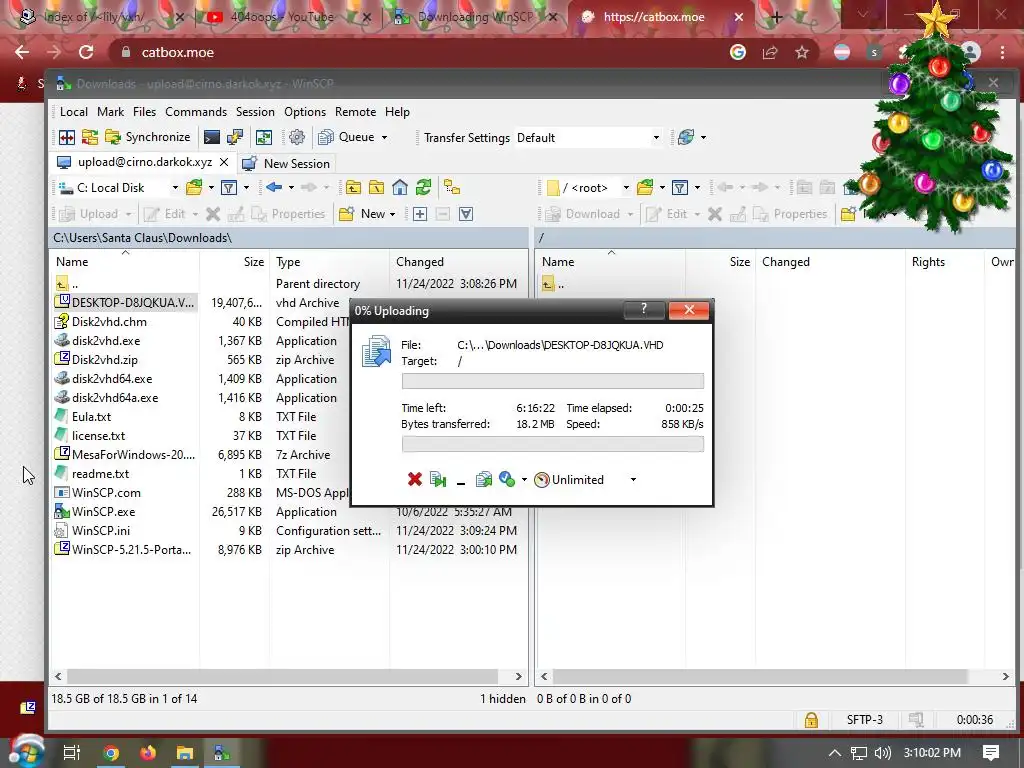Open the Transfer Settings Default combo box
This screenshot has height=768, width=1024.
(588, 138)
